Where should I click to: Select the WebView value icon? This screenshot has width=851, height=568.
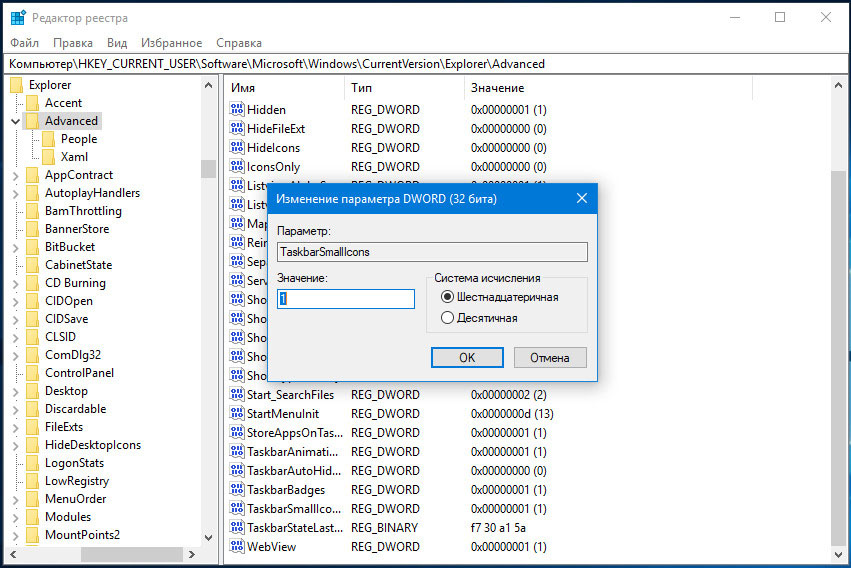pyautogui.click(x=237, y=546)
